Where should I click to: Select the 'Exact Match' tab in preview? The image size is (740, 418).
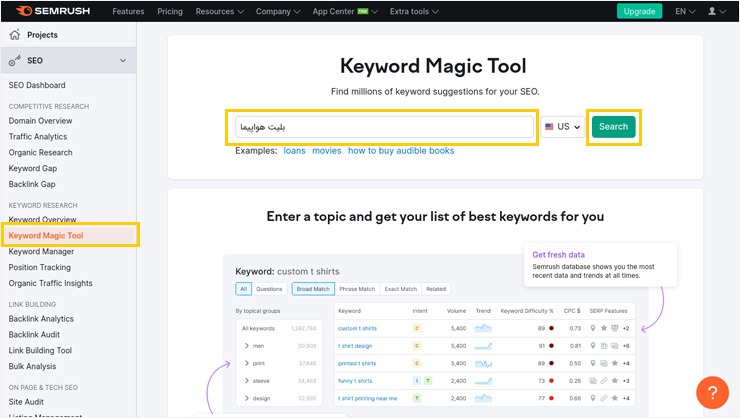401,289
